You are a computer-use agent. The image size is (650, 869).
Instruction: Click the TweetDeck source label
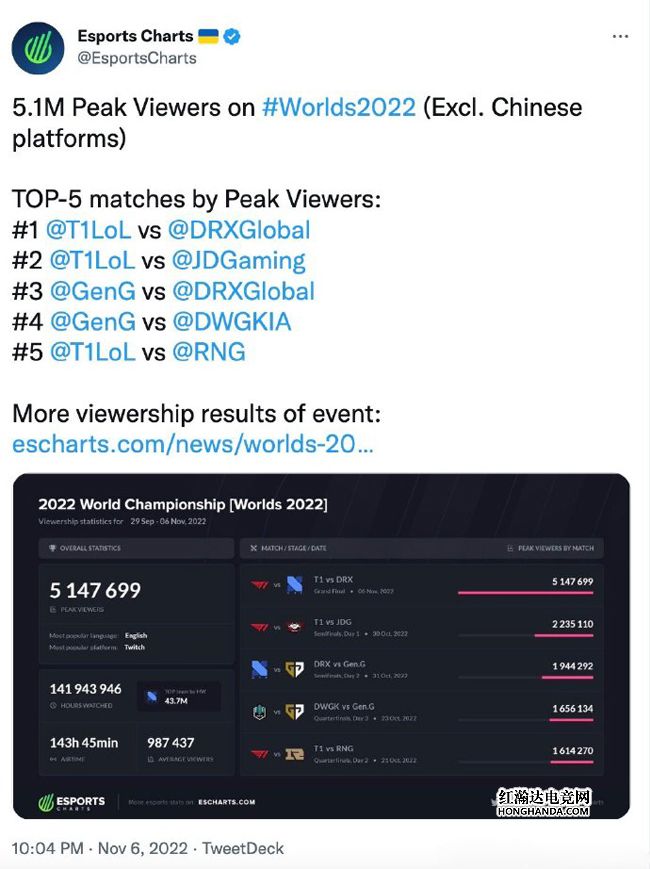243,848
